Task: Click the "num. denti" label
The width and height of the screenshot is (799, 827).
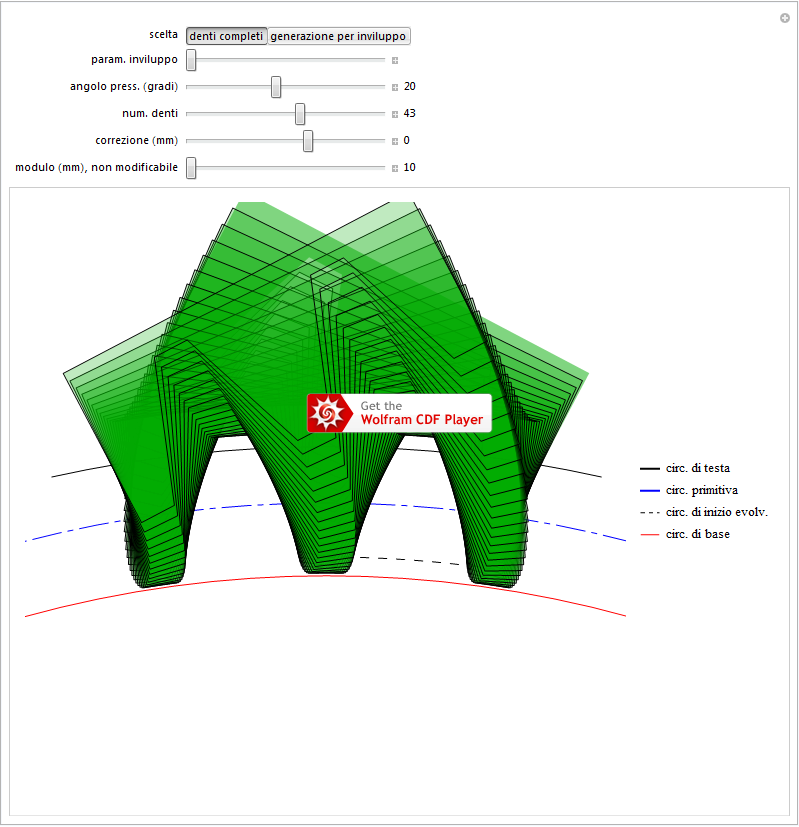Action: [150, 113]
